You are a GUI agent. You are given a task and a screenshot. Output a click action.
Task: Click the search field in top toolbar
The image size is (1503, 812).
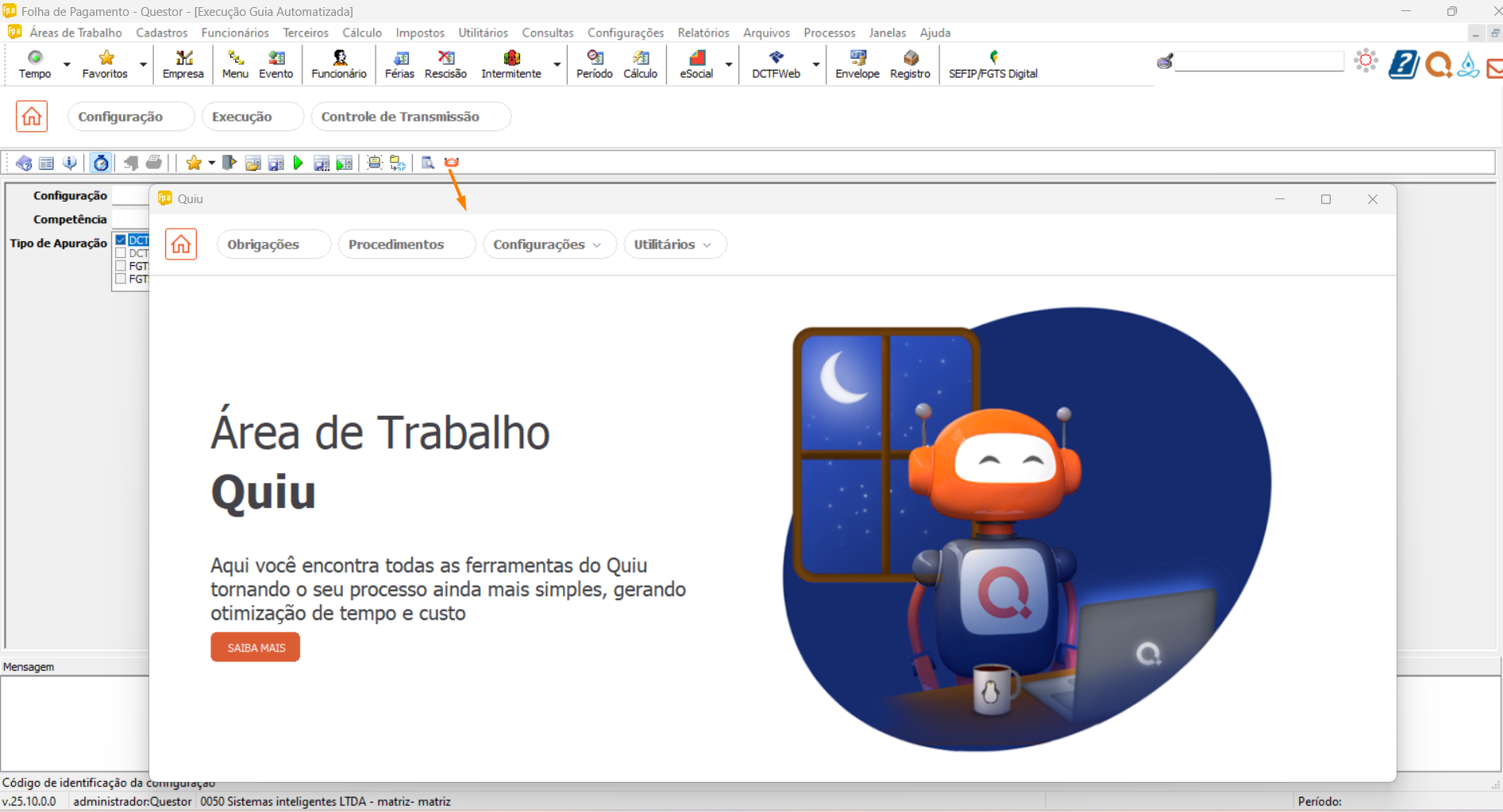pyautogui.click(x=1258, y=62)
